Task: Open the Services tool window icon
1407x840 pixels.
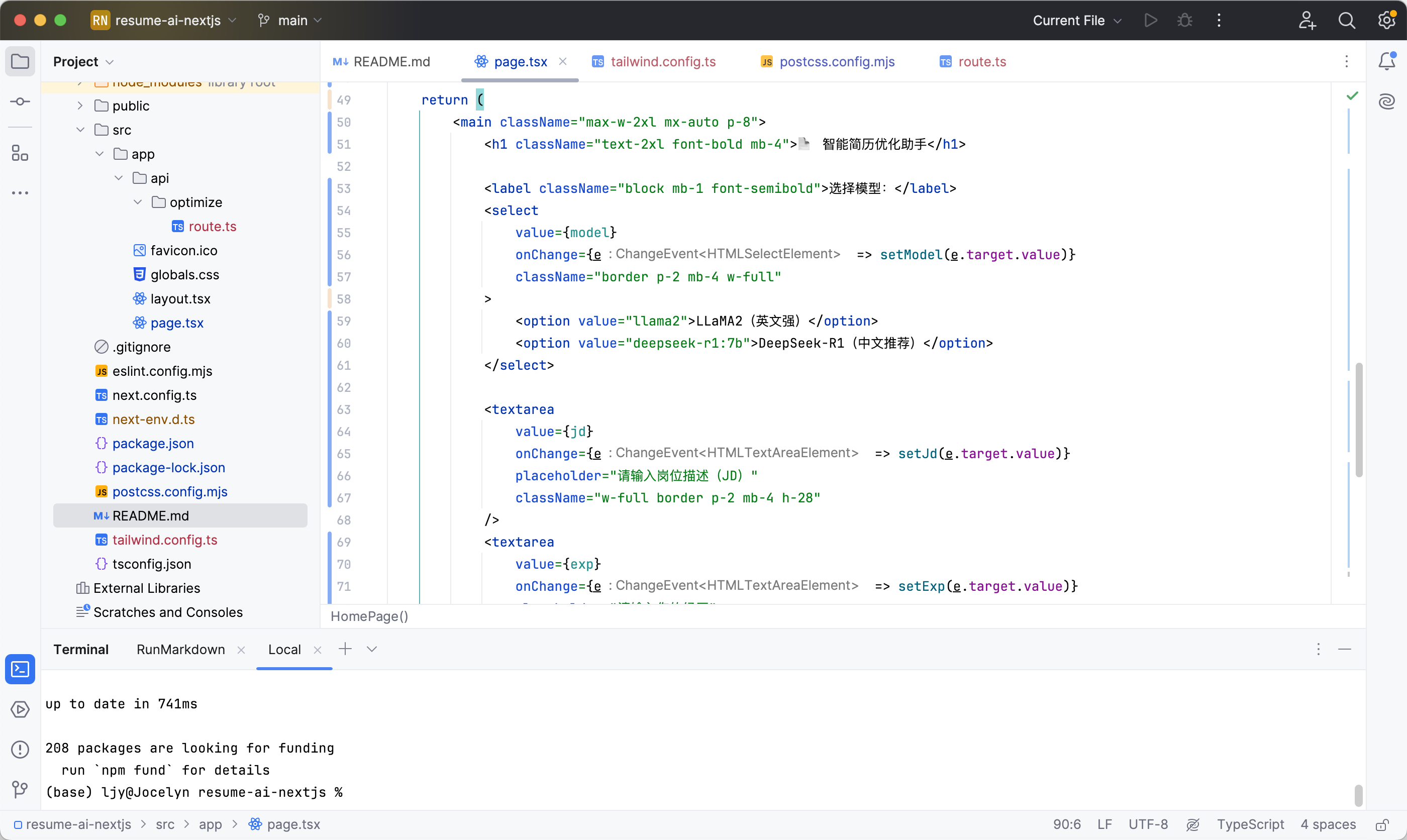Action: pyautogui.click(x=21, y=709)
